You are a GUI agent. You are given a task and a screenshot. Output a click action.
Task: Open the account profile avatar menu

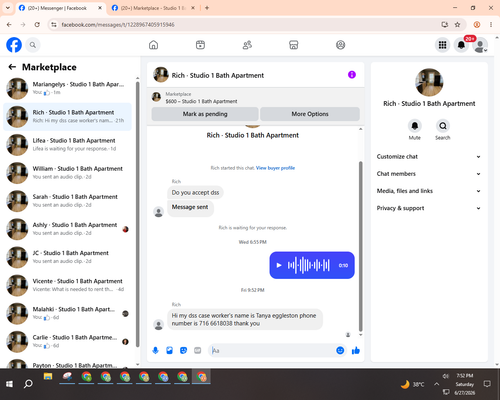(480, 45)
